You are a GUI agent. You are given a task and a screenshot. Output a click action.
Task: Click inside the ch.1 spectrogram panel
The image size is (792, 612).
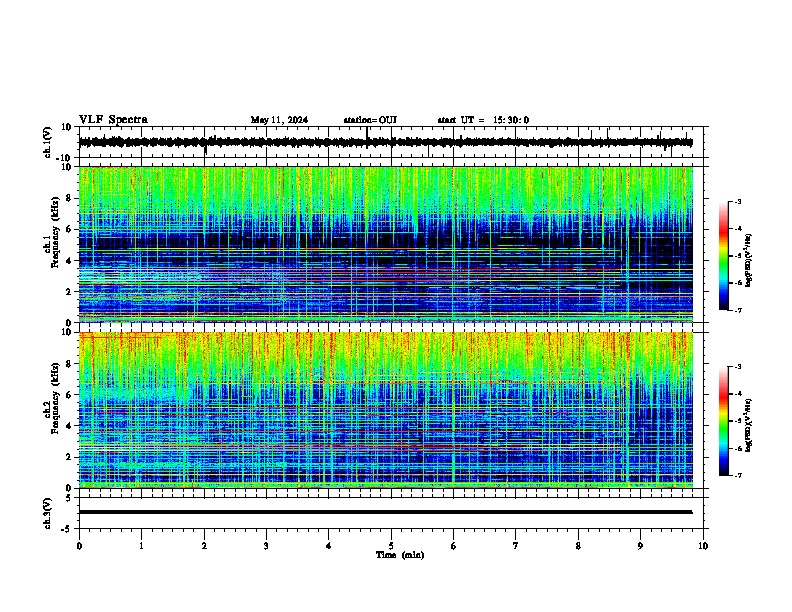click(385, 244)
